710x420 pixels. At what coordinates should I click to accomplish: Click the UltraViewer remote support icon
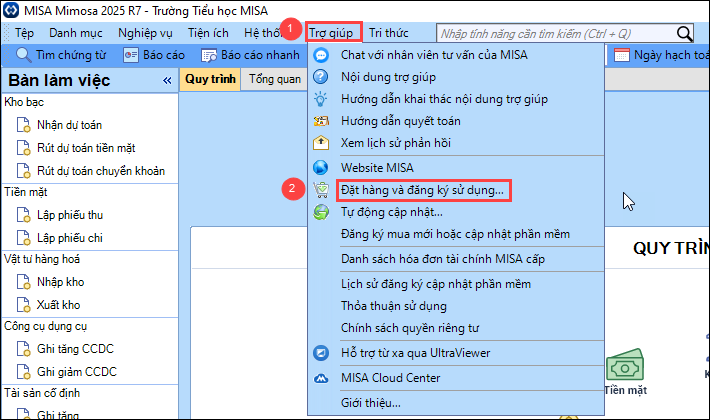pos(321,353)
